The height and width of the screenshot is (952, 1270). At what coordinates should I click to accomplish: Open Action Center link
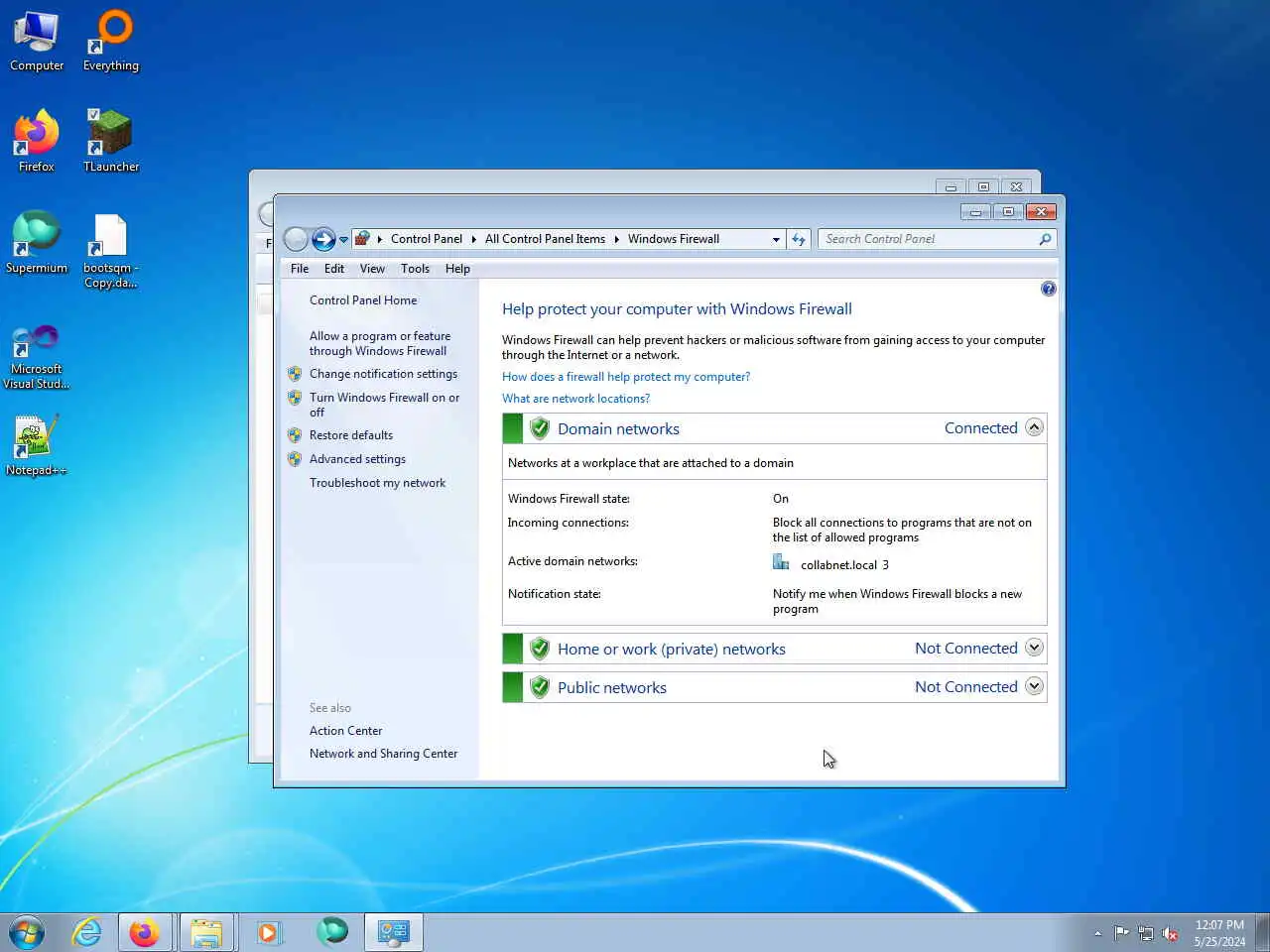pos(345,731)
